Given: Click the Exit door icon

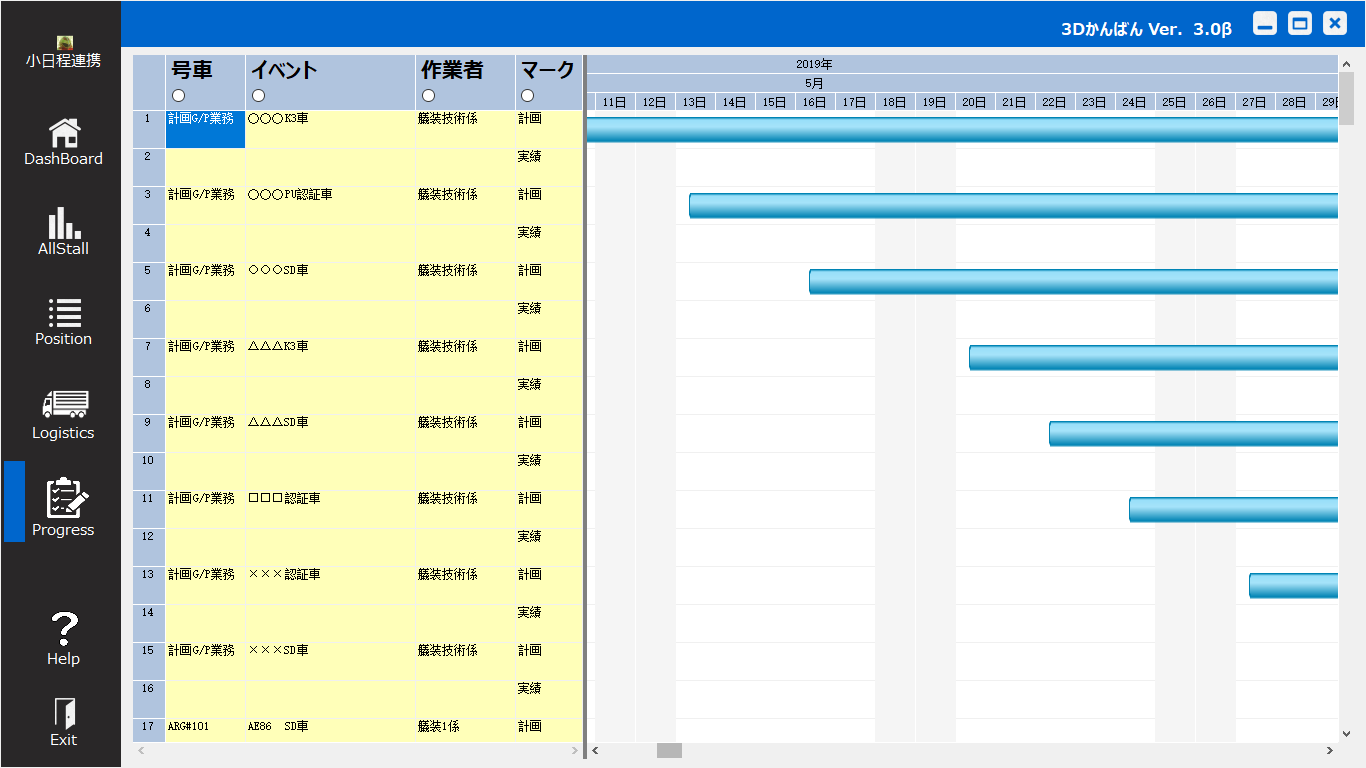Looking at the screenshot, I should point(64,714).
